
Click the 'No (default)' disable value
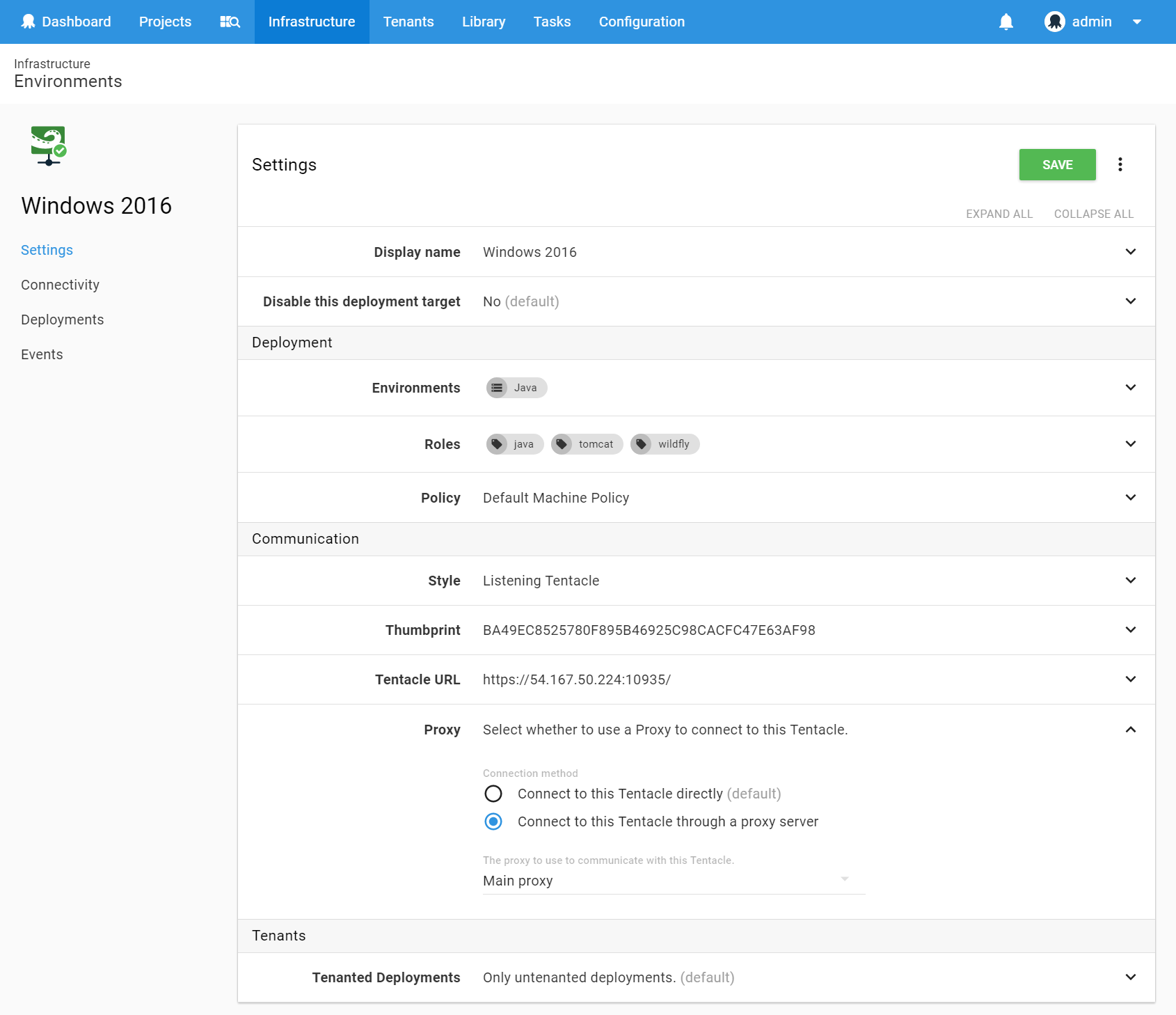click(x=521, y=301)
